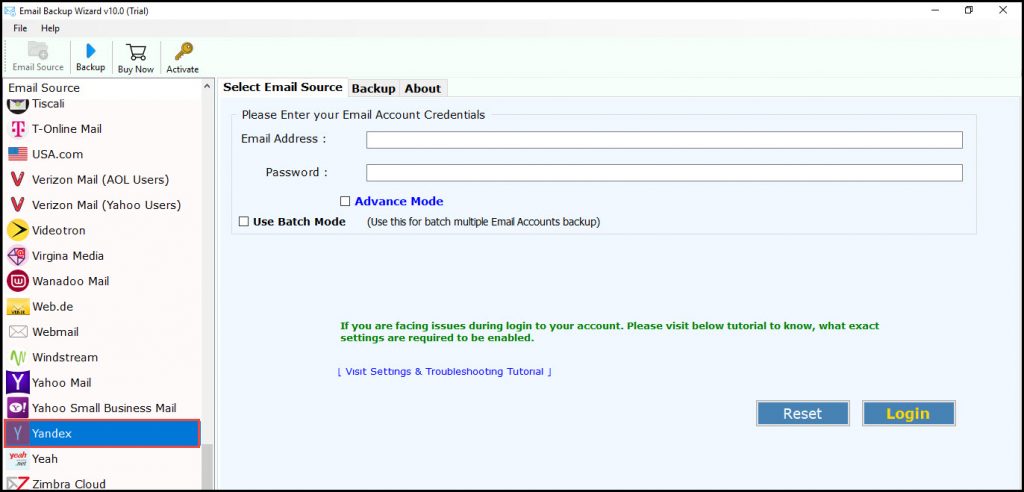Select Web.de email source

[52, 306]
